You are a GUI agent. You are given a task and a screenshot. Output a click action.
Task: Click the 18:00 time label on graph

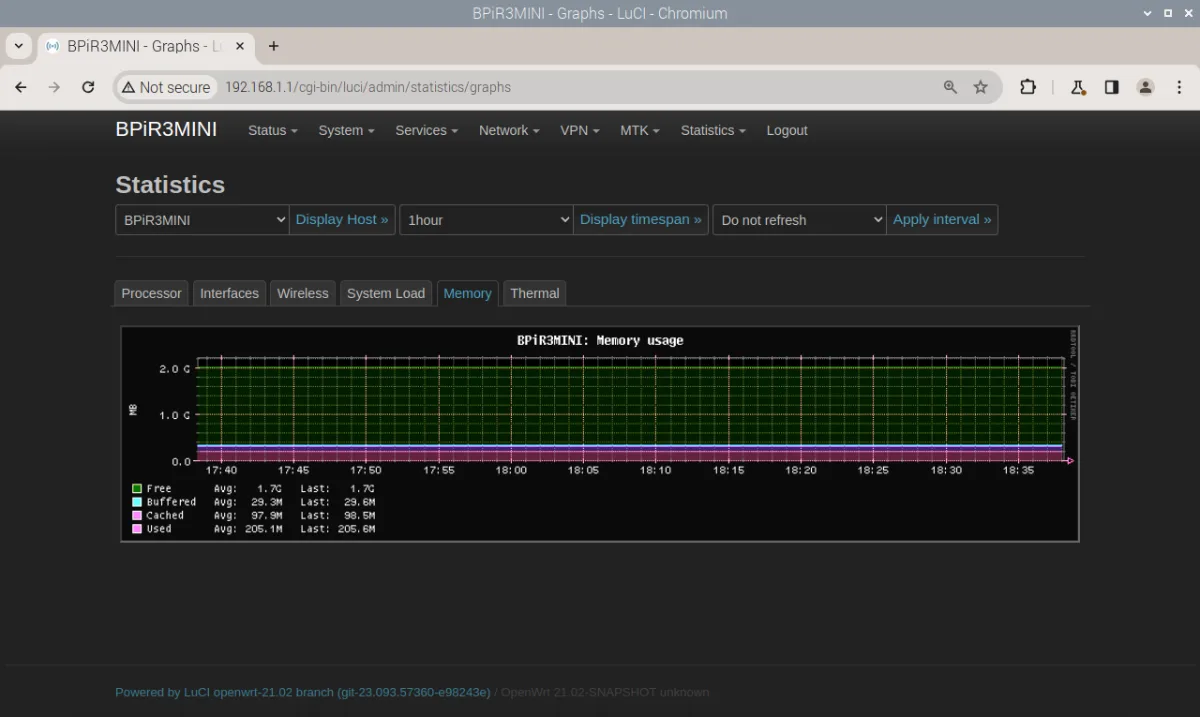pyautogui.click(x=511, y=470)
